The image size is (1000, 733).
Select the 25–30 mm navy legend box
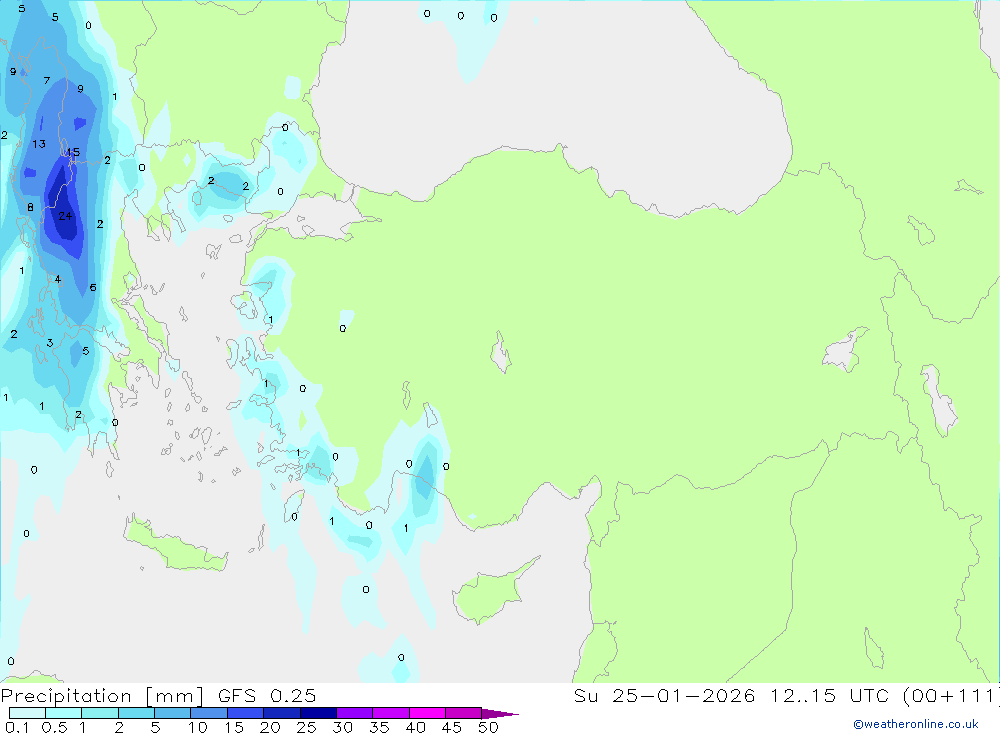[318, 713]
